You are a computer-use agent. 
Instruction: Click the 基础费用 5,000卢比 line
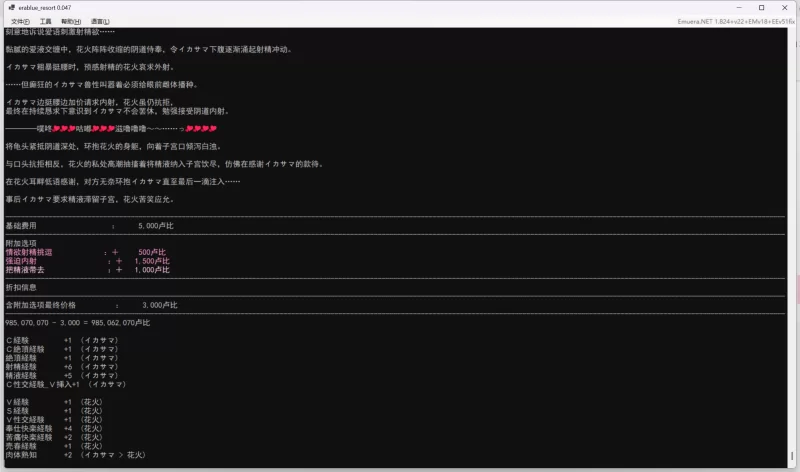(90, 226)
